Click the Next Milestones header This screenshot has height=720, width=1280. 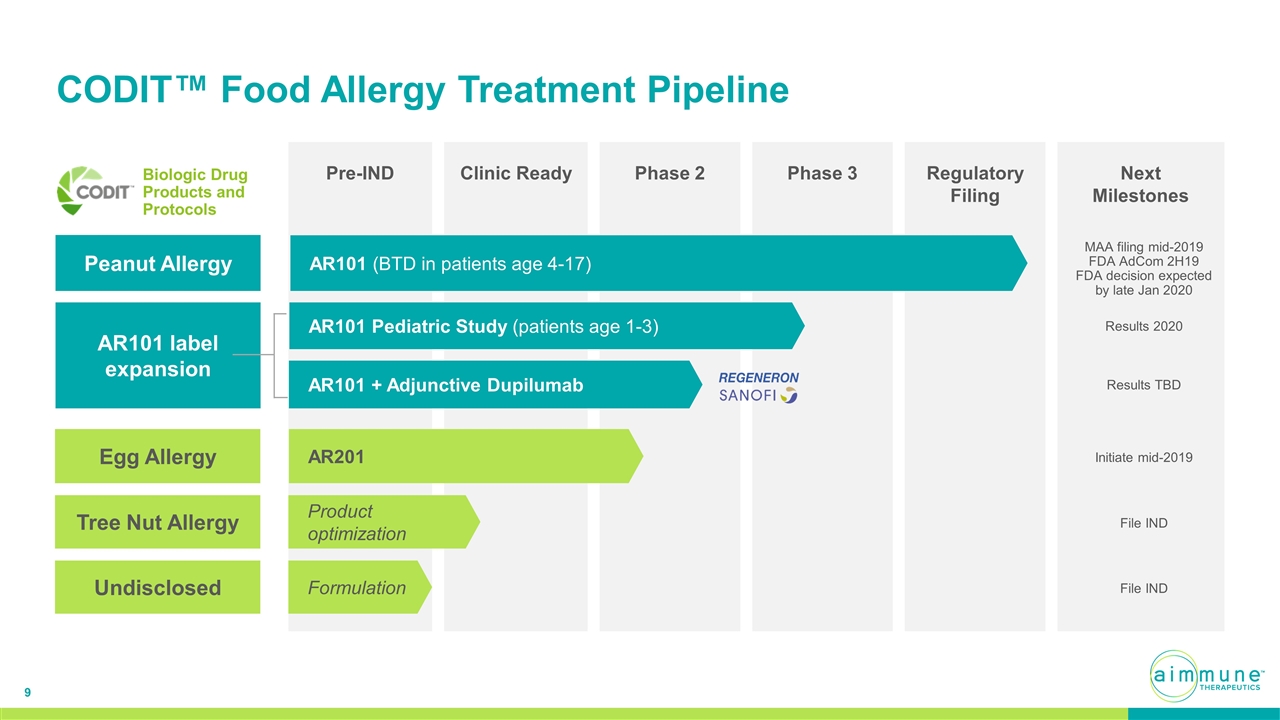click(1140, 184)
